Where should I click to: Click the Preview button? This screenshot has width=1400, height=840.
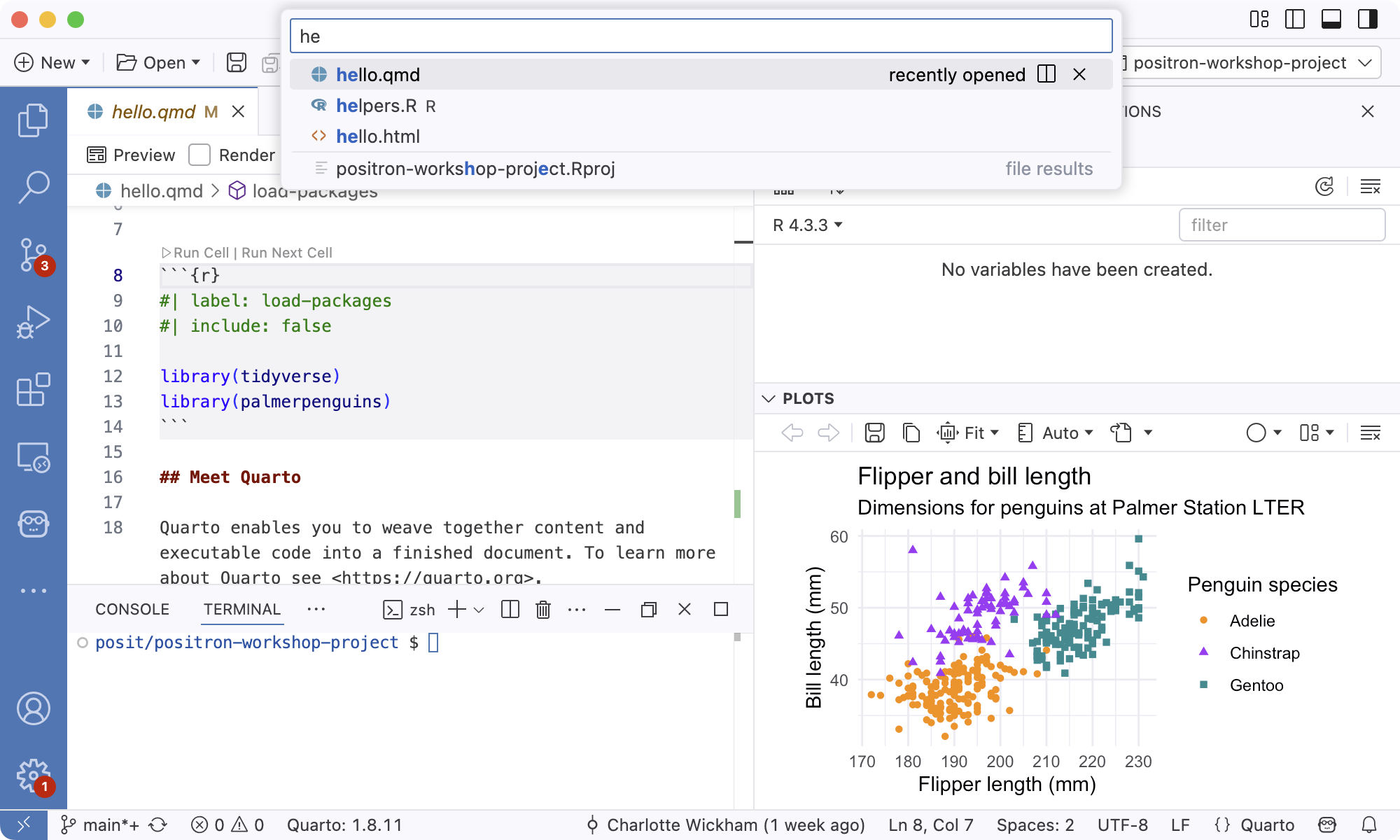point(131,155)
